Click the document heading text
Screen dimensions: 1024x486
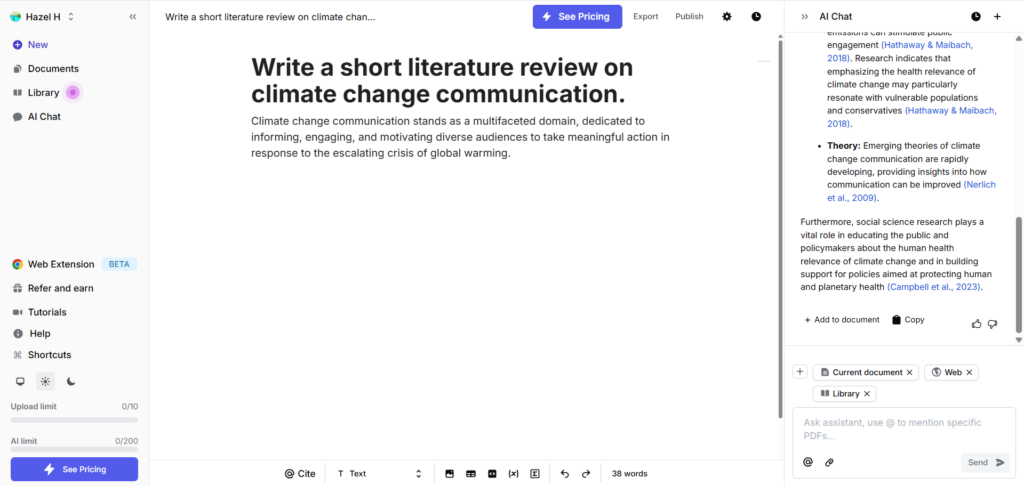coord(442,80)
